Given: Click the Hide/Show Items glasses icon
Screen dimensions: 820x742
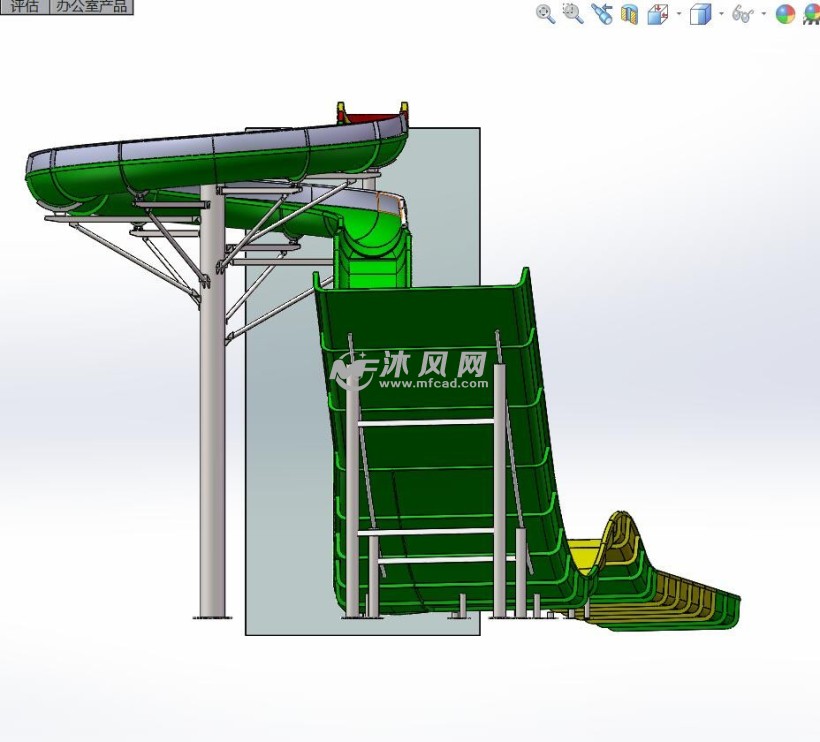Looking at the screenshot, I should point(743,14).
